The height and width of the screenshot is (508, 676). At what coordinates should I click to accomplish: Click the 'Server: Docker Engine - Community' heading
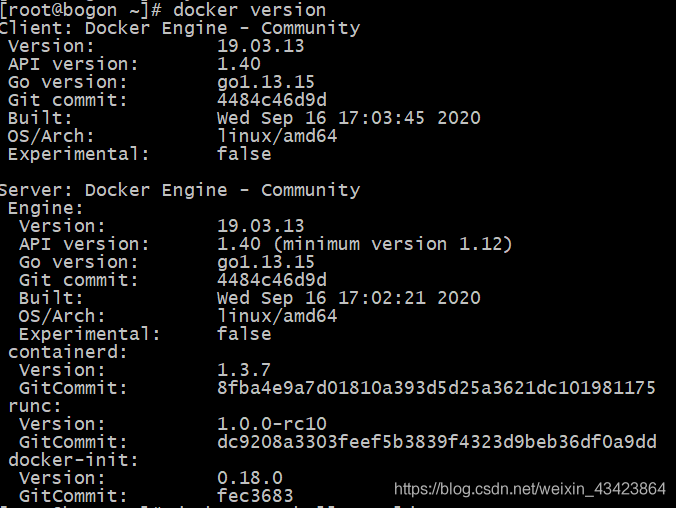point(180,190)
